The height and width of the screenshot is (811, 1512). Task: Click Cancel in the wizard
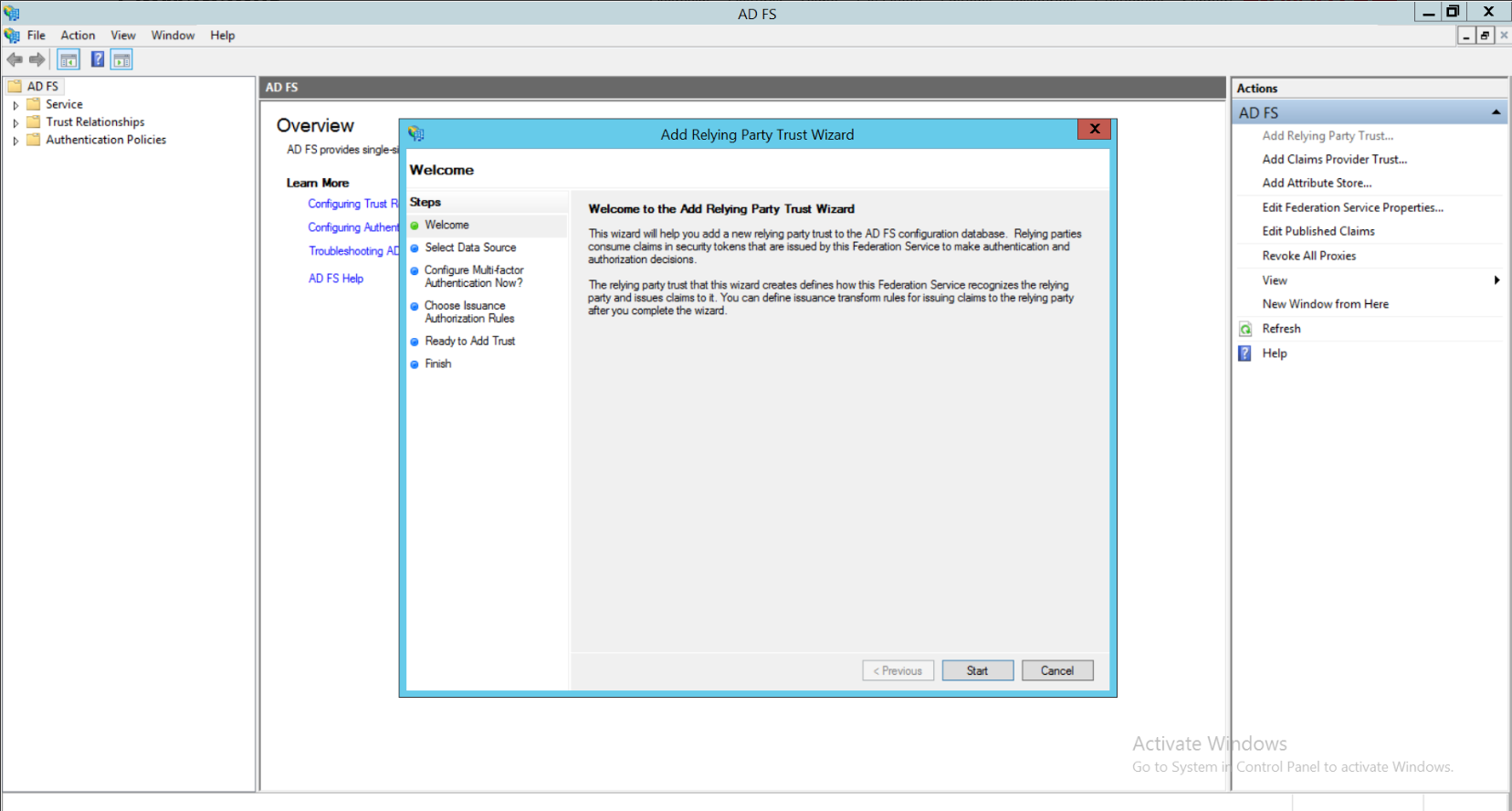(x=1057, y=670)
